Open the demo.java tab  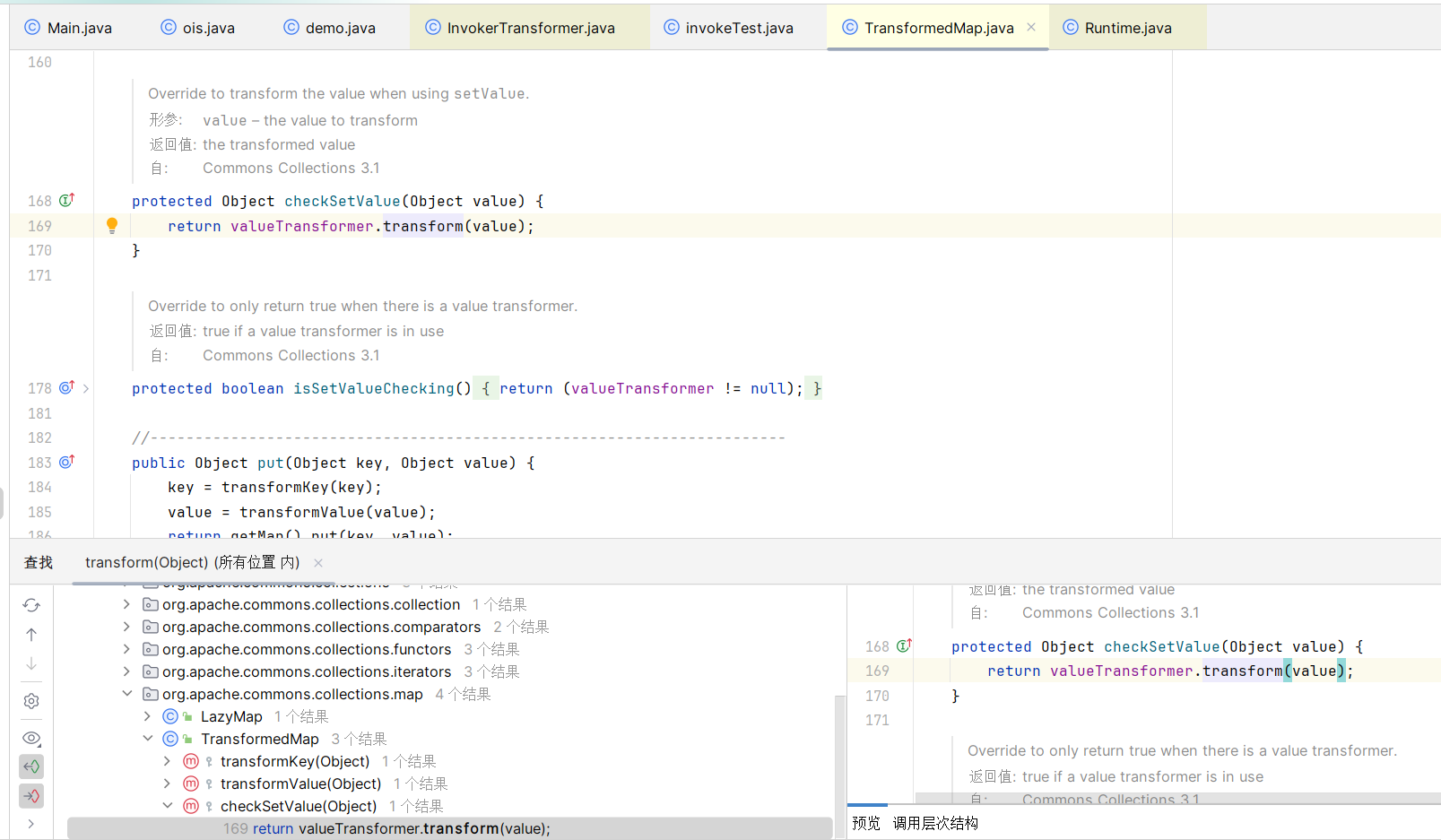330,28
